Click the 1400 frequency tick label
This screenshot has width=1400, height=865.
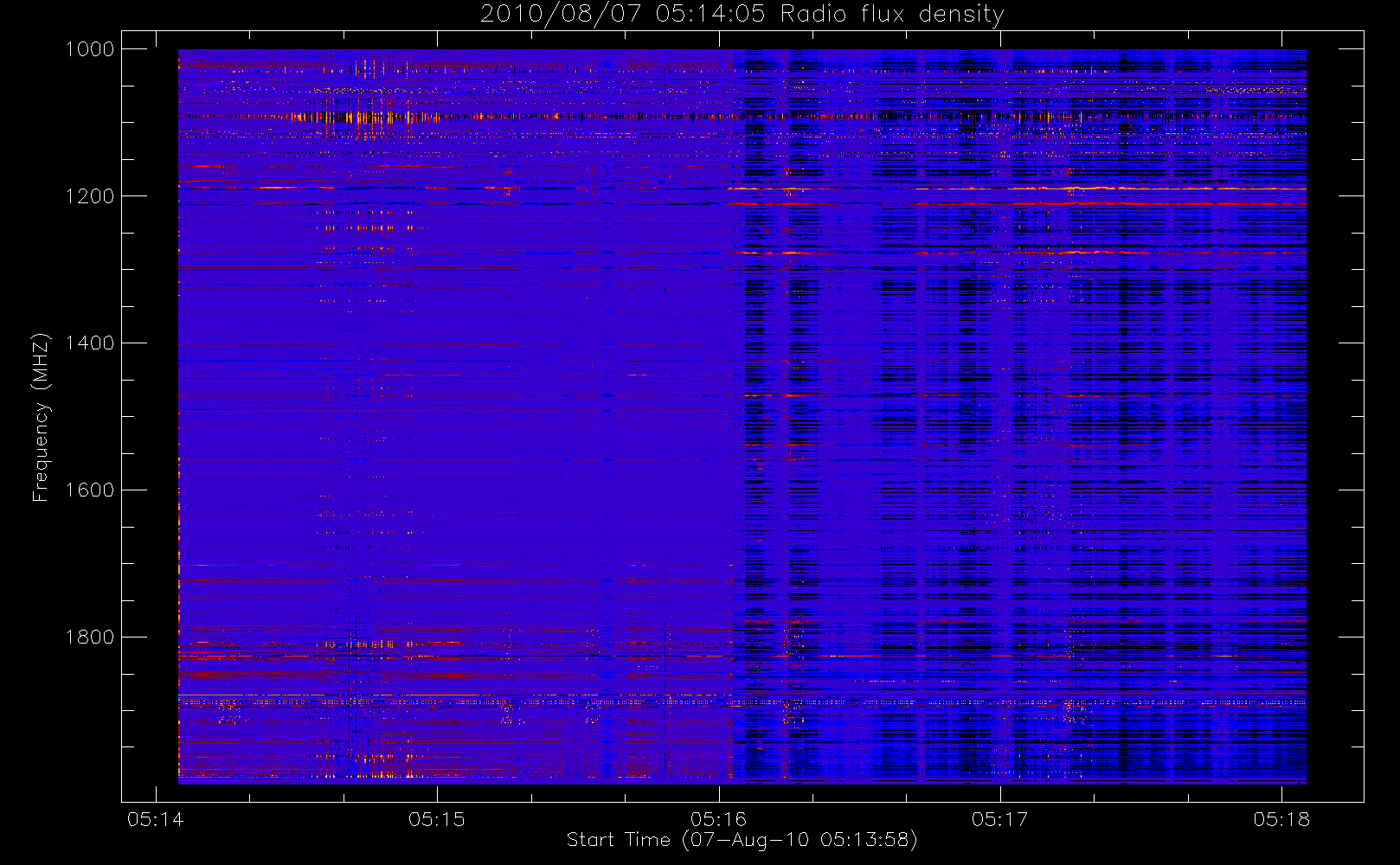[x=90, y=343]
